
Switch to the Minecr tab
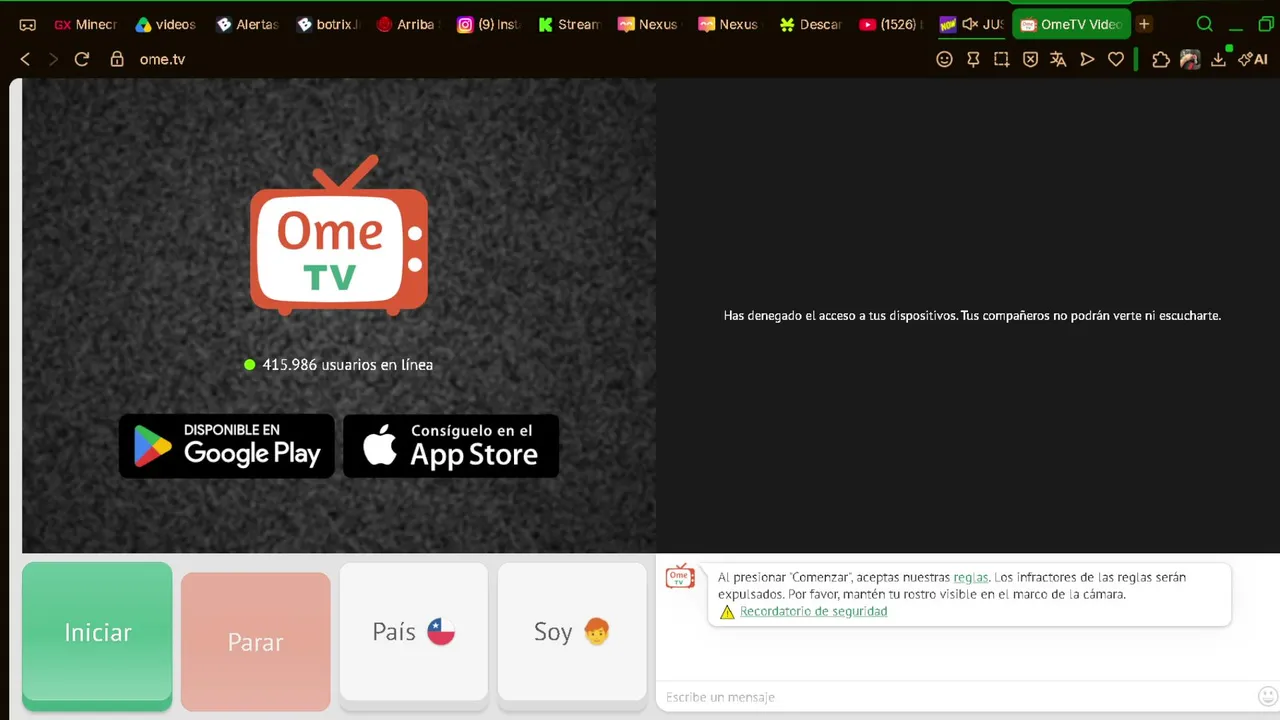[86, 24]
